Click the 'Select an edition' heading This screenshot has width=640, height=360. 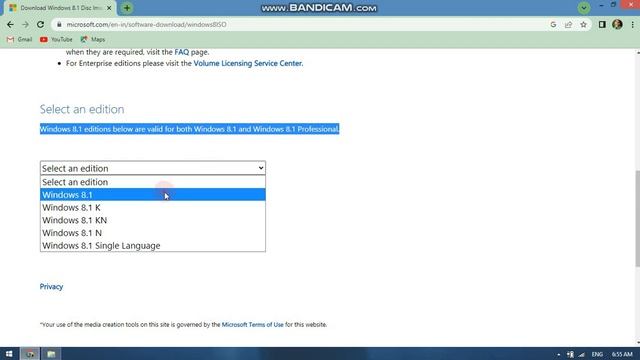[82, 109]
